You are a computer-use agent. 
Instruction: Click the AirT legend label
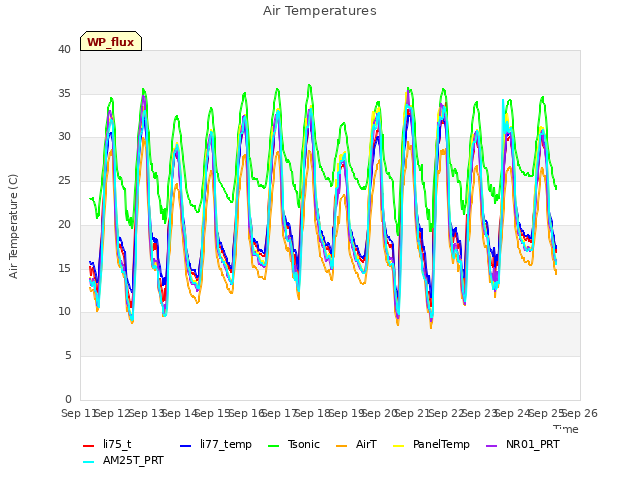click(366, 444)
